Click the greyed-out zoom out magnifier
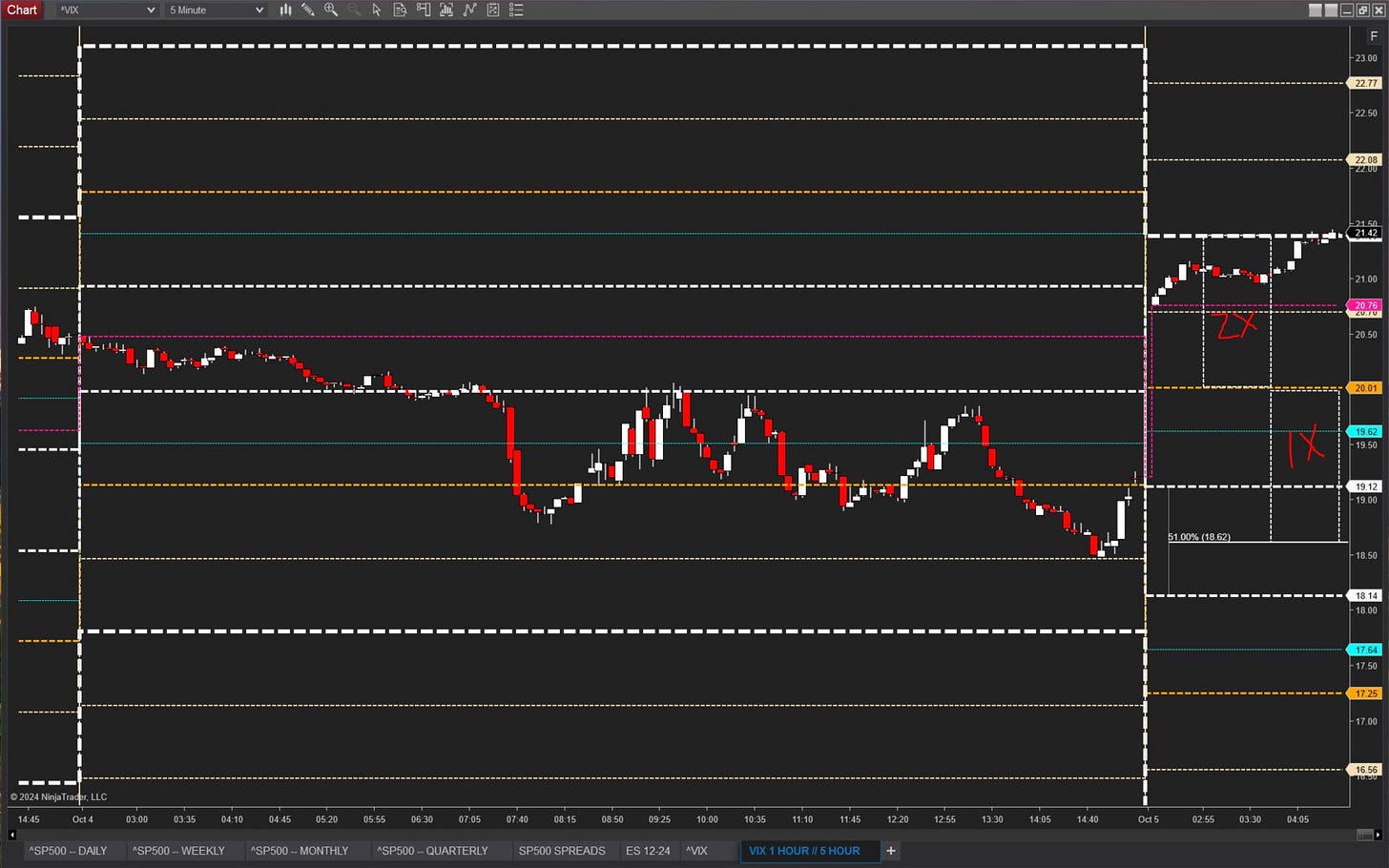This screenshot has width=1389, height=868. point(354,10)
